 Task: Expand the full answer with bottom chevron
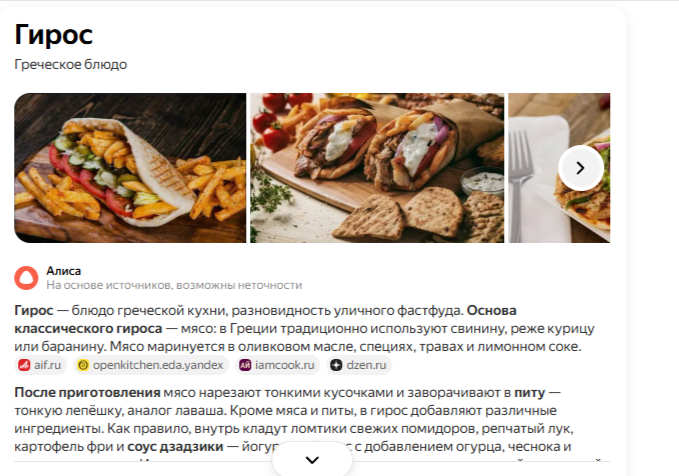(x=312, y=459)
